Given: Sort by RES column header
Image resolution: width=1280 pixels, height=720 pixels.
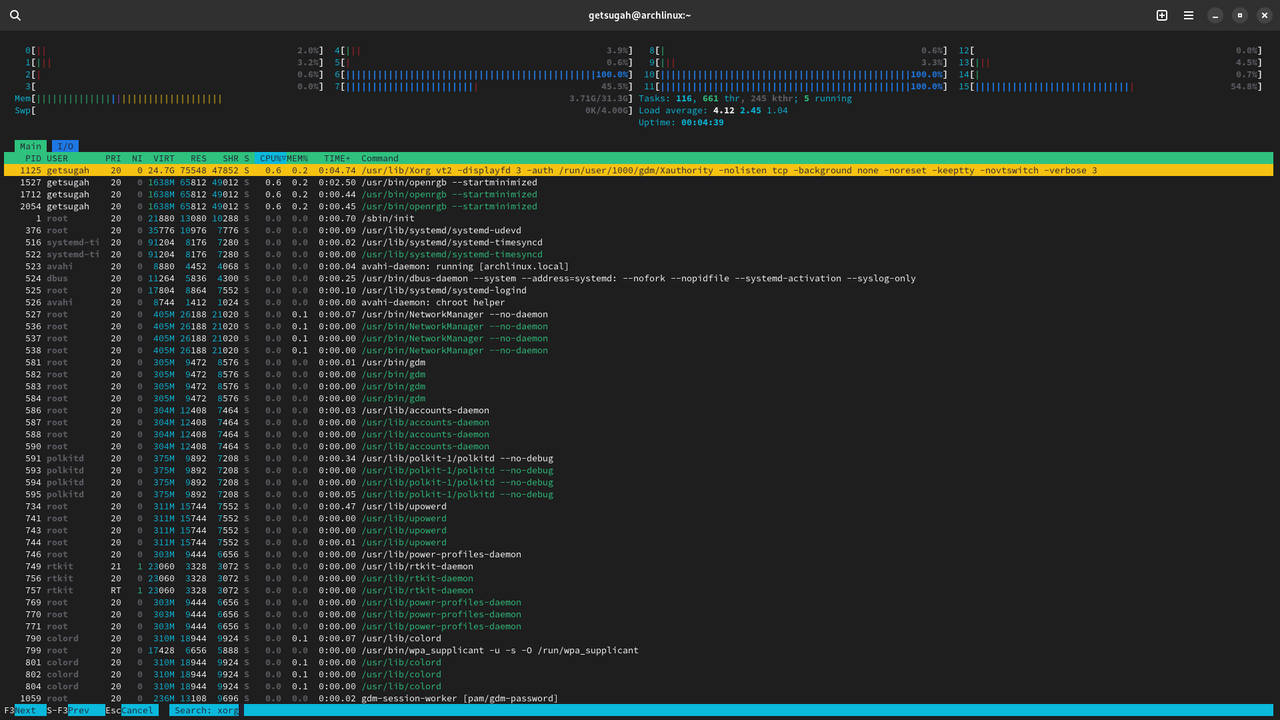Looking at the screenshot, I should [x=198, y=158].
